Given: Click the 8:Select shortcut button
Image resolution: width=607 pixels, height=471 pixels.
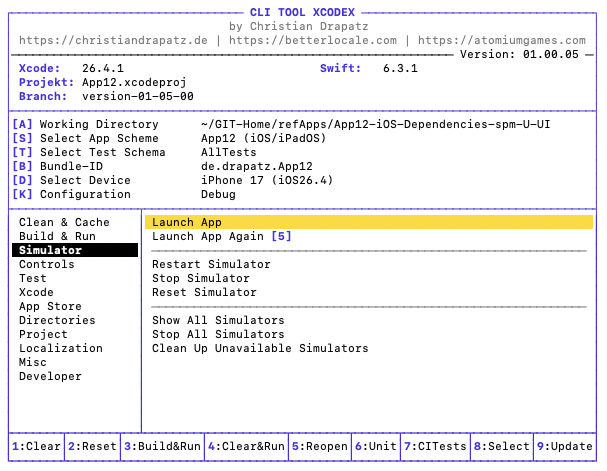Looking at the screenshot, I should click(x=501, y=446).
